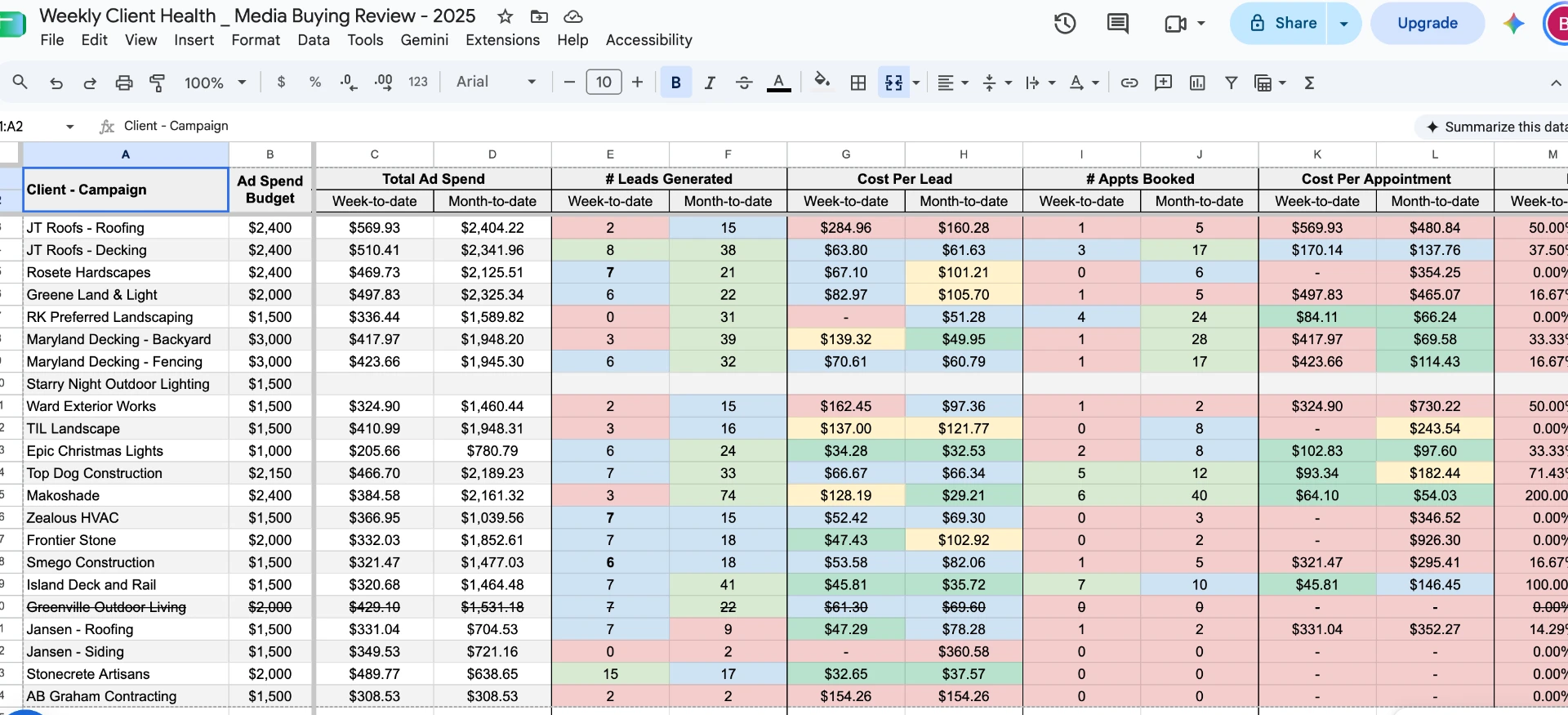Open vertical align dropdown
Screen dimensions: 1568x715
click(996, 83)
